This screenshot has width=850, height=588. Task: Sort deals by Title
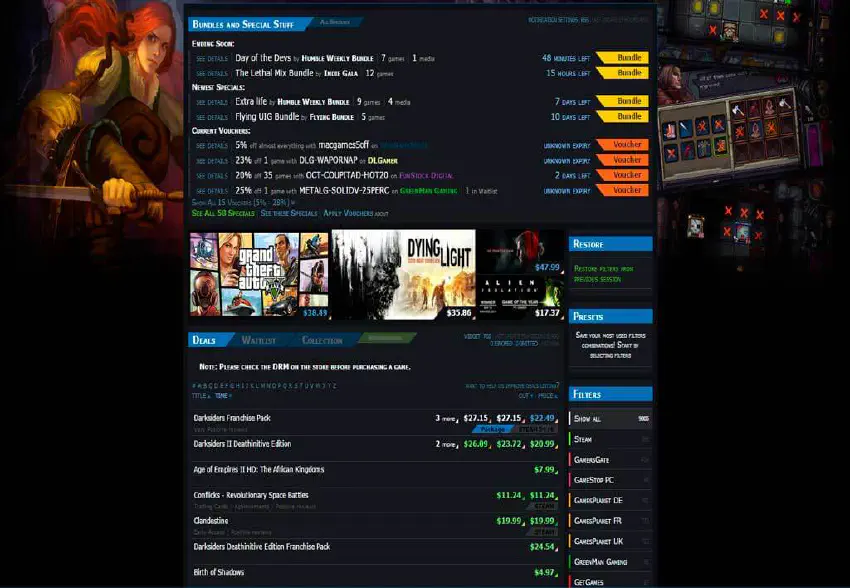199,396
